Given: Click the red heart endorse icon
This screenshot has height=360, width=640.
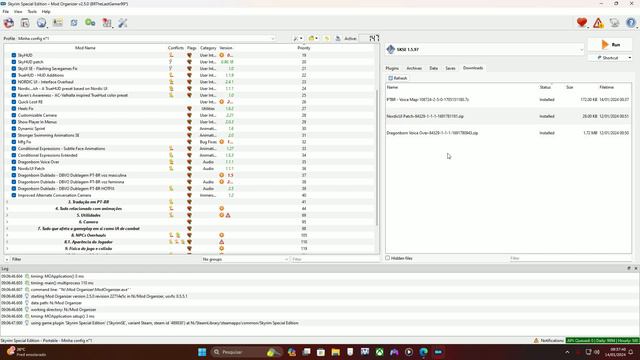Looking at the screenshot, I should click(x=582, y=23).
